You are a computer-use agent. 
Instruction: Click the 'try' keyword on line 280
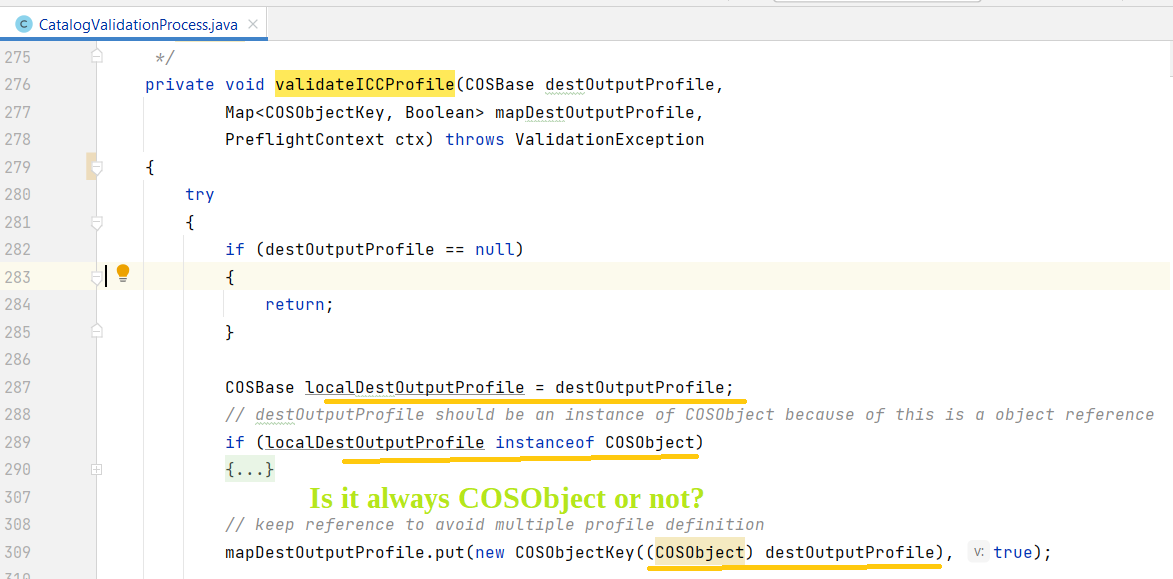coord(200,195)
